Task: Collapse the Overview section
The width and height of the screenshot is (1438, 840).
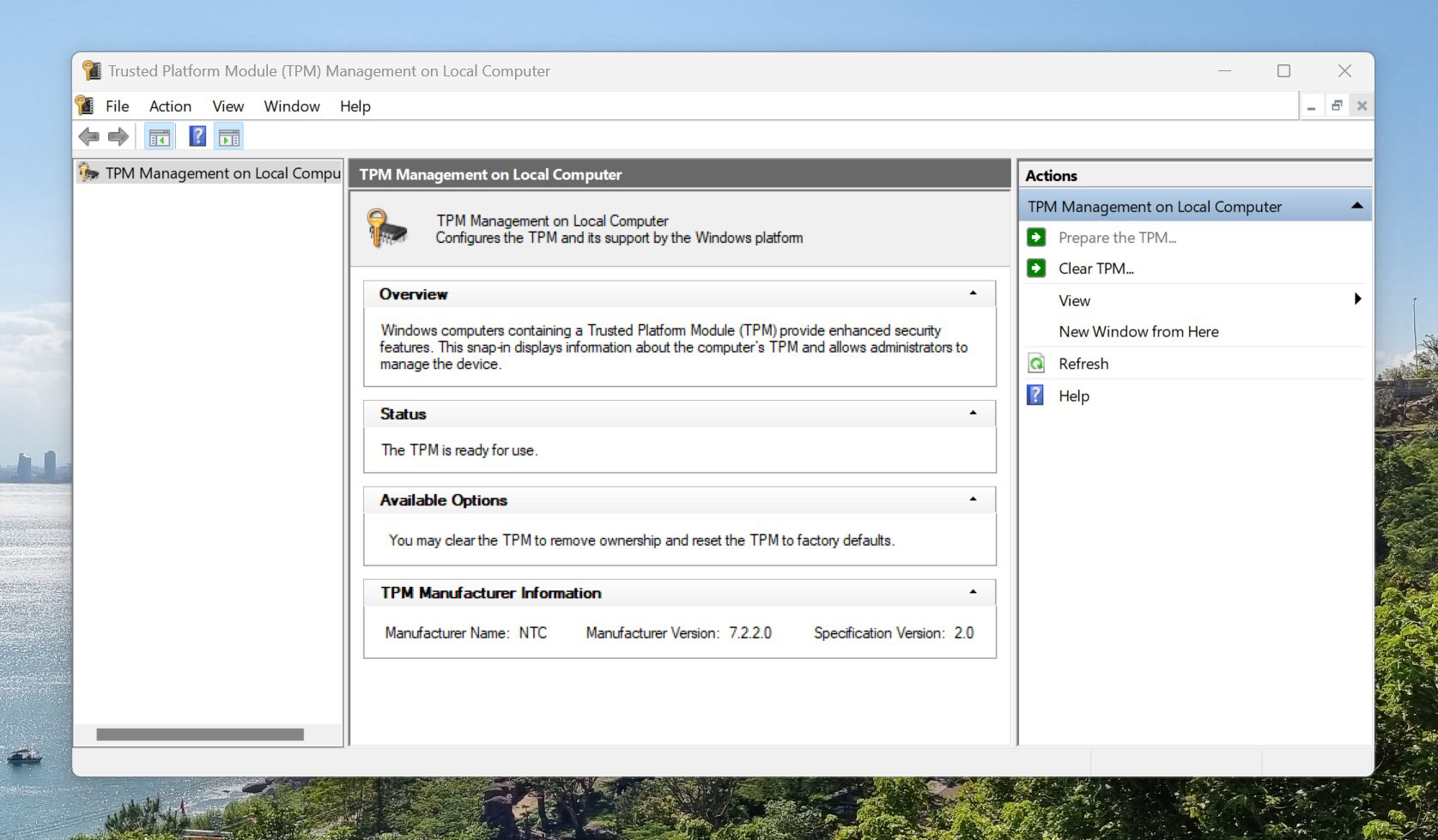Action: [x=973, y=293]
